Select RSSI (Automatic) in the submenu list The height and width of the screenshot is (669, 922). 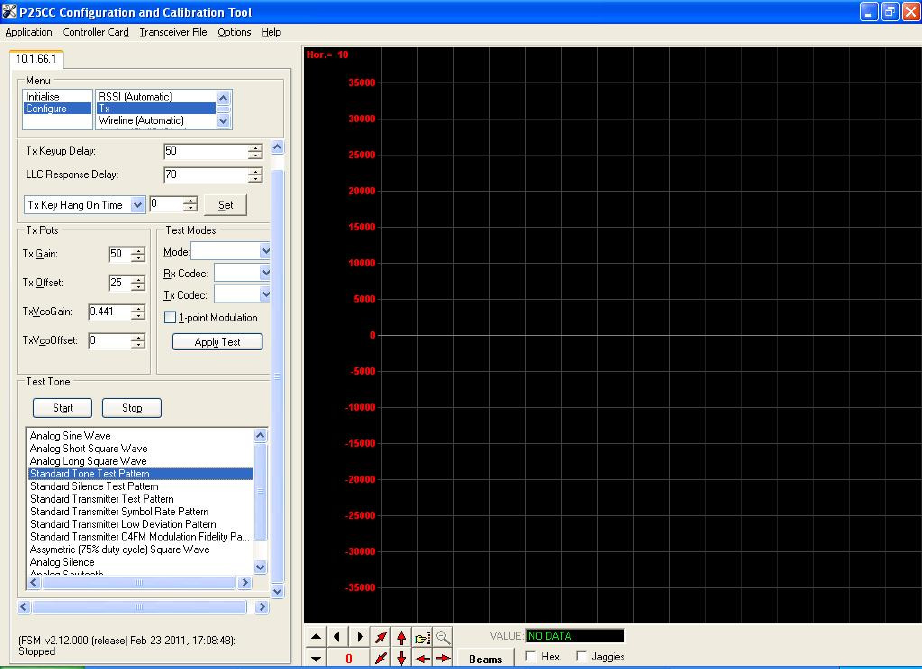(x=156, y=96)
